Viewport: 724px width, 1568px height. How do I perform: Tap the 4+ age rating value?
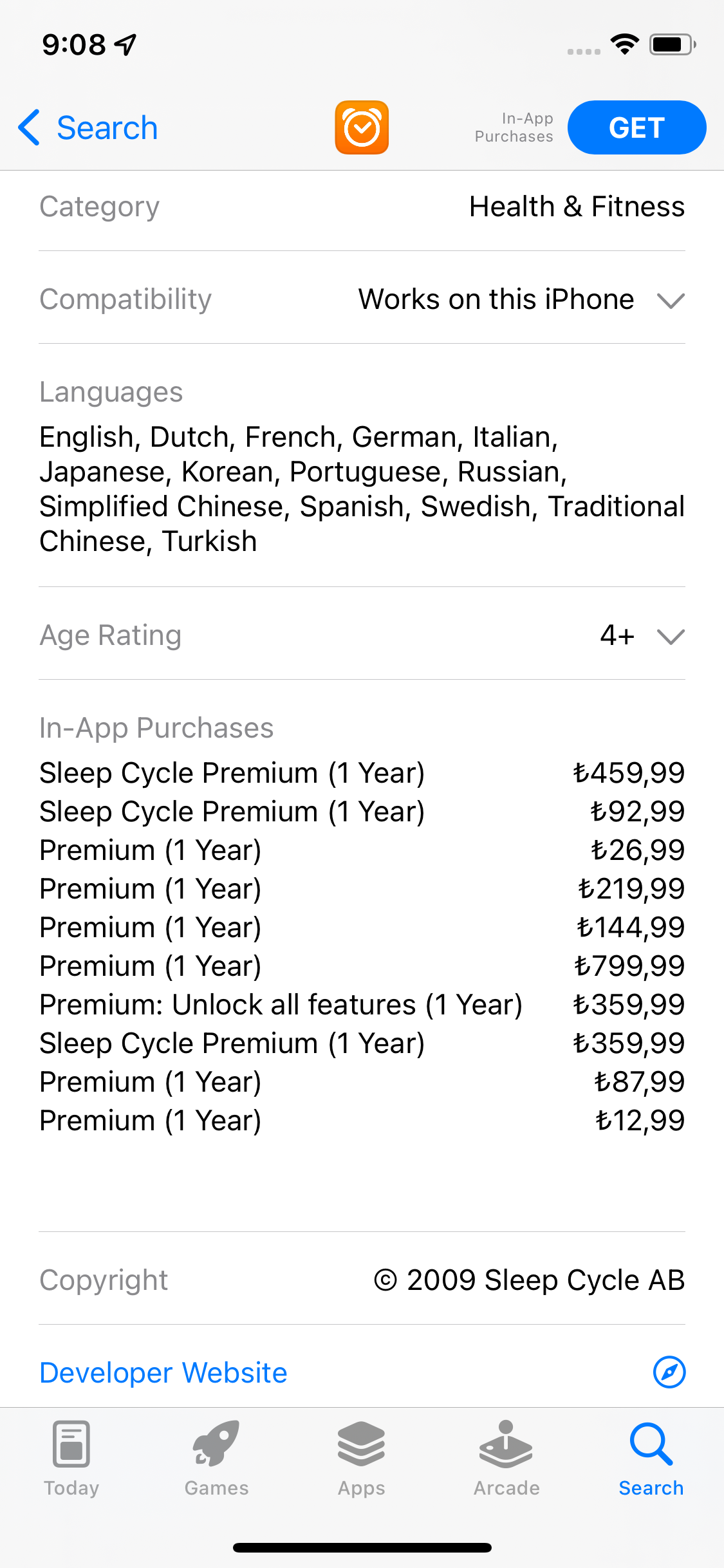click(617, 635)
